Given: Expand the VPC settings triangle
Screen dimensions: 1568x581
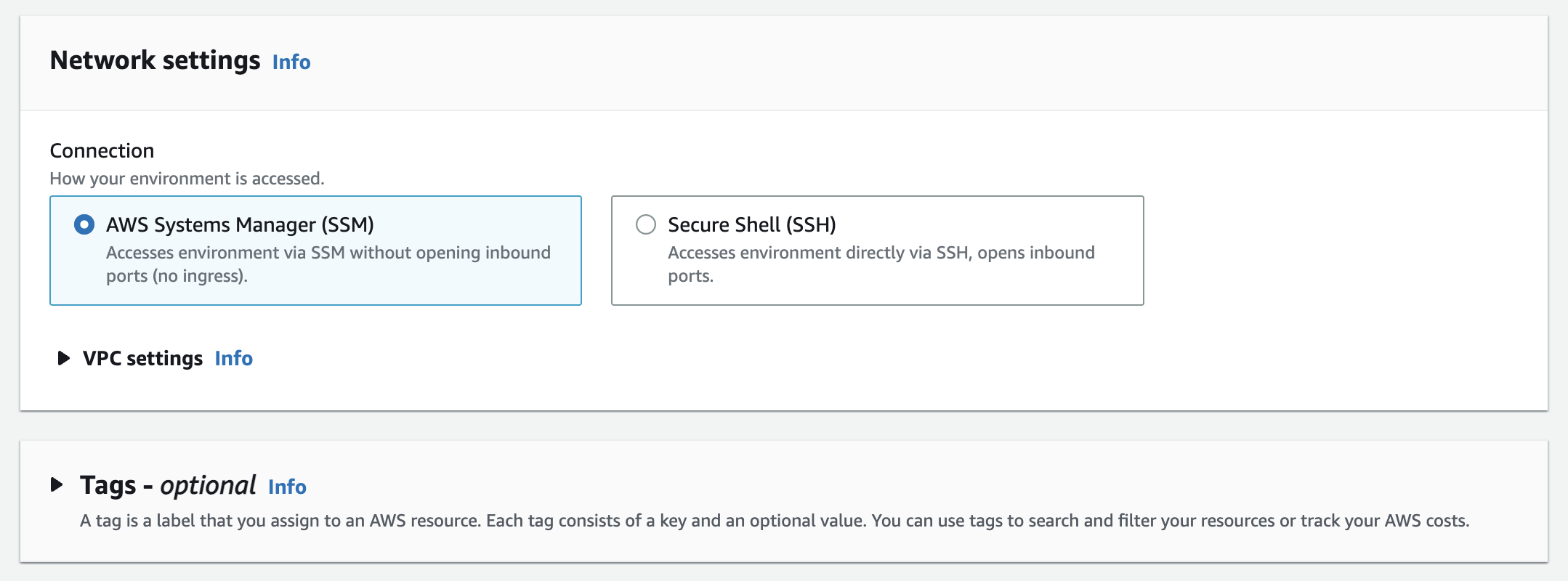Looking at the screenshot, I should 63,358.
